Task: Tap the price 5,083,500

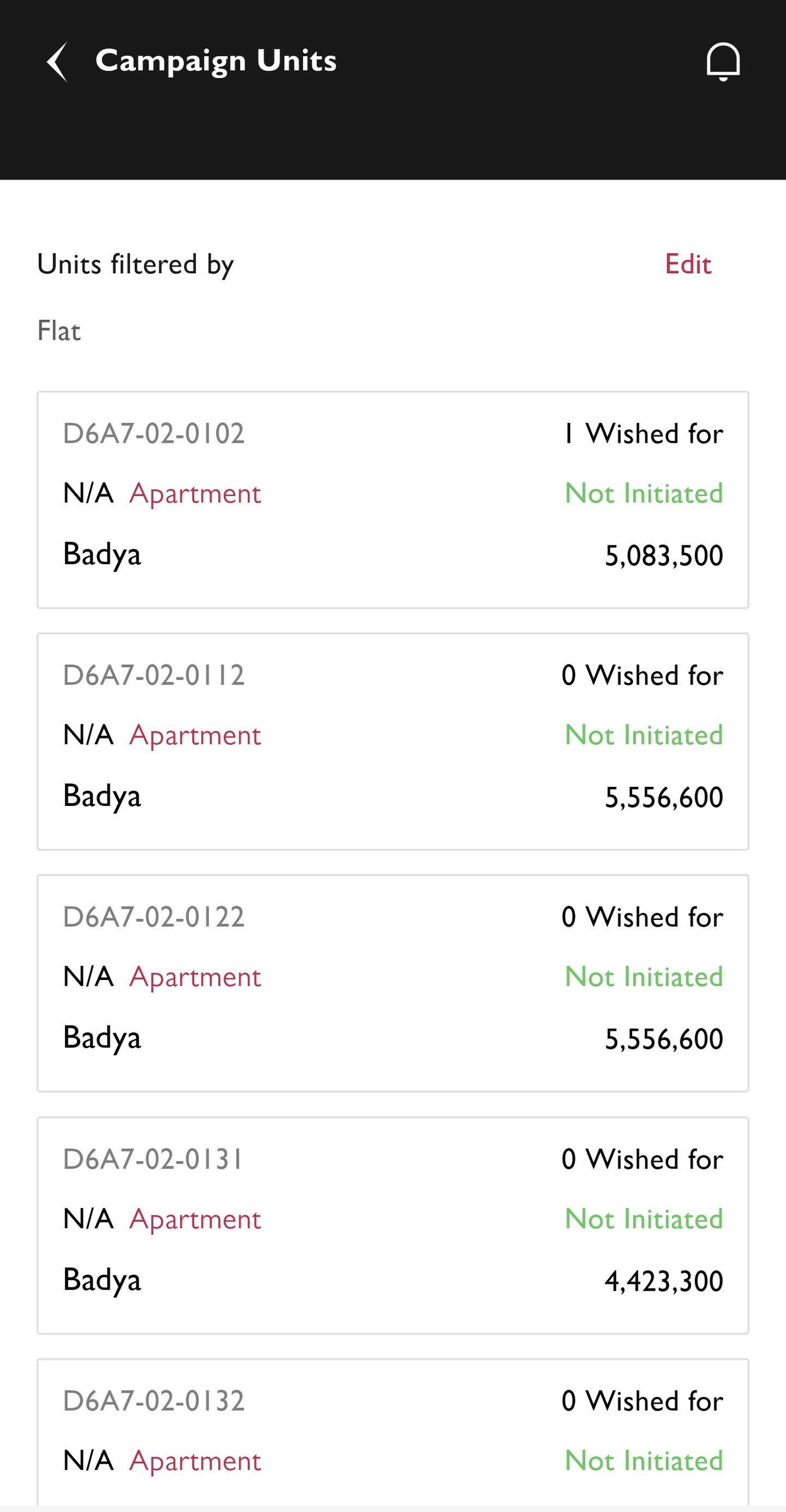Action: click(663, 555)
